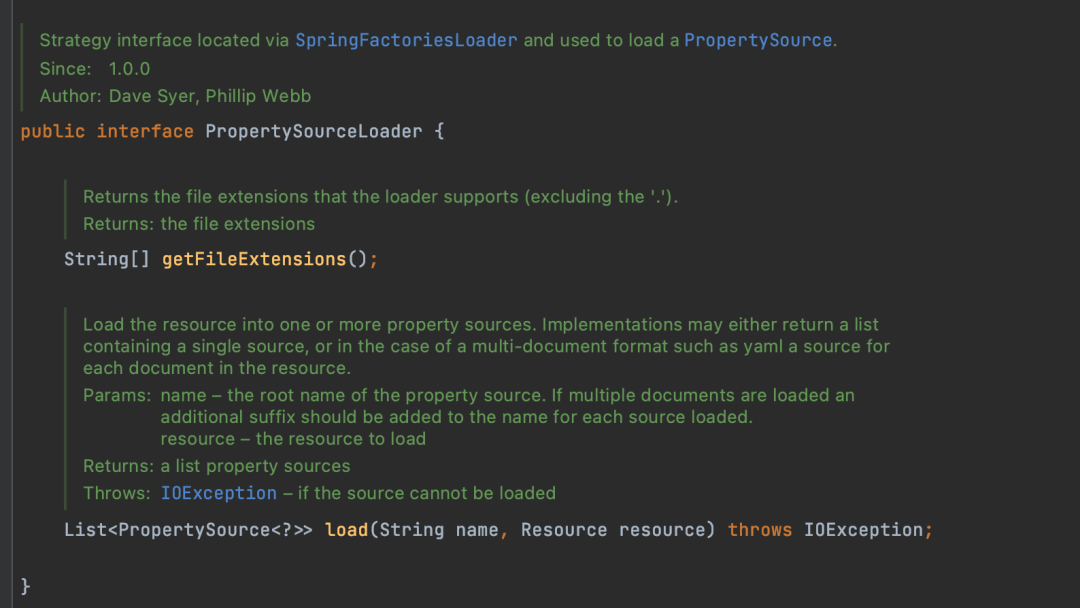Place cursor on the public keyword

tap(53, 132)
